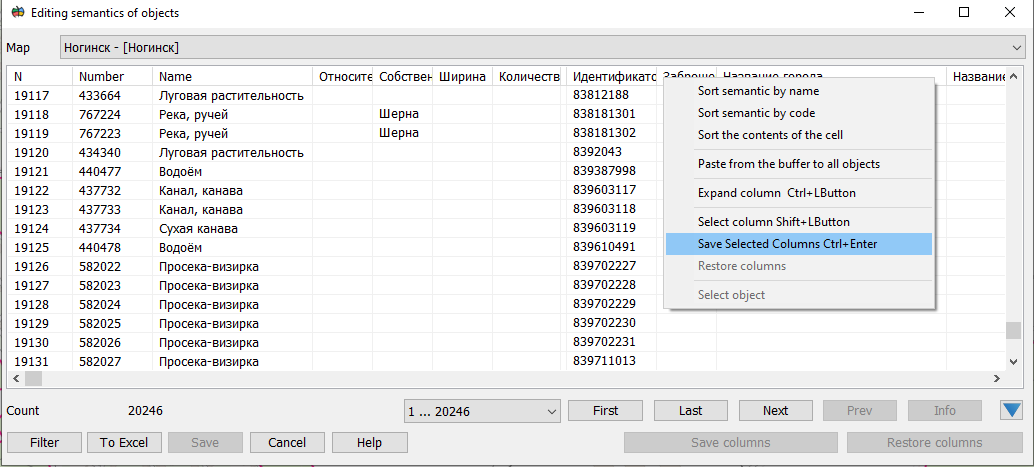
Task: Click Next to advance records
Action: pos(775,410)
